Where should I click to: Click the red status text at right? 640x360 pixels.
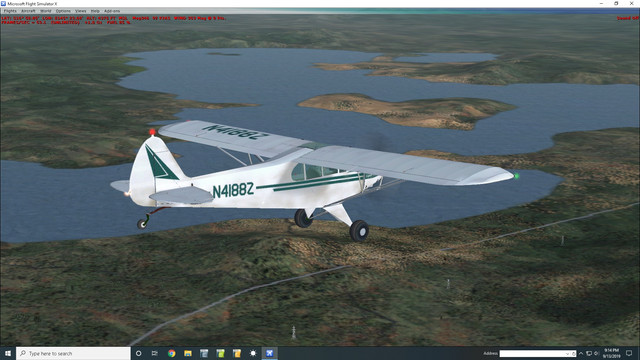[628, 18]
